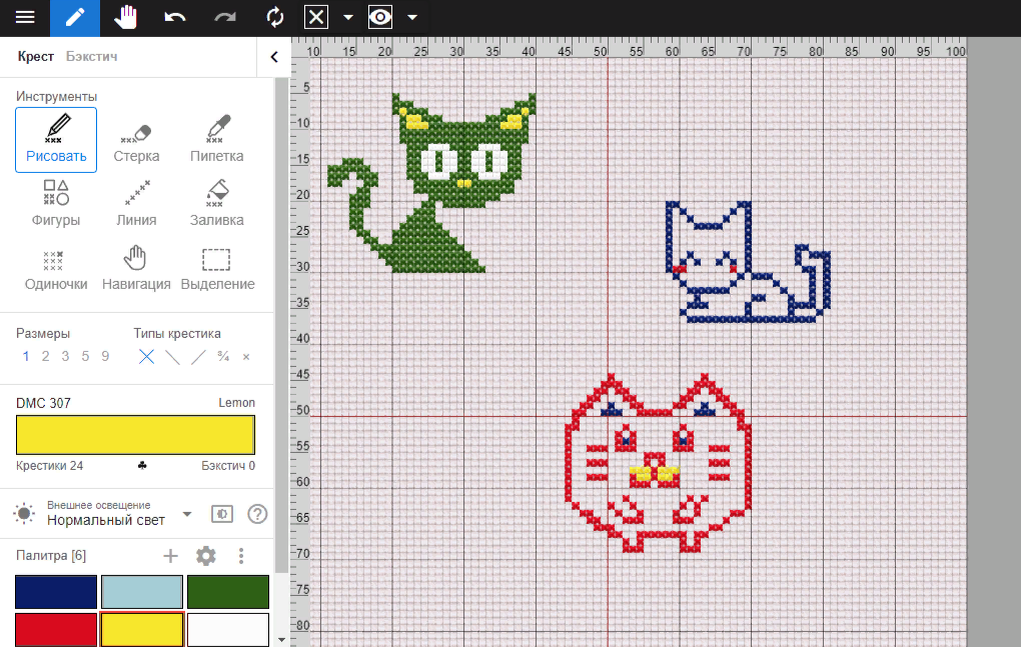Screen dimensions: 1021x647
Task: Choose three-quarter stitch type
Action: pyautogui.click(x=223, y=357)
